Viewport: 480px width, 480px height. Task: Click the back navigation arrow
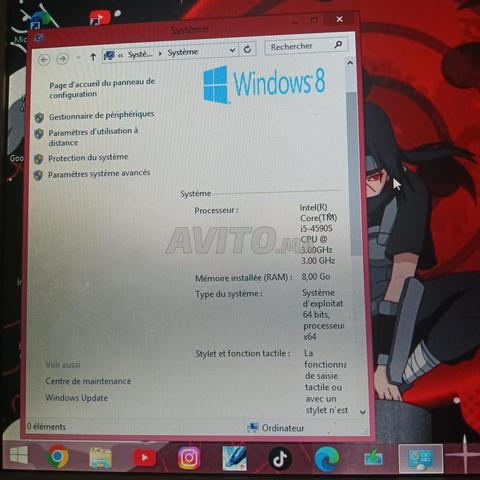[x=44, y=60]
